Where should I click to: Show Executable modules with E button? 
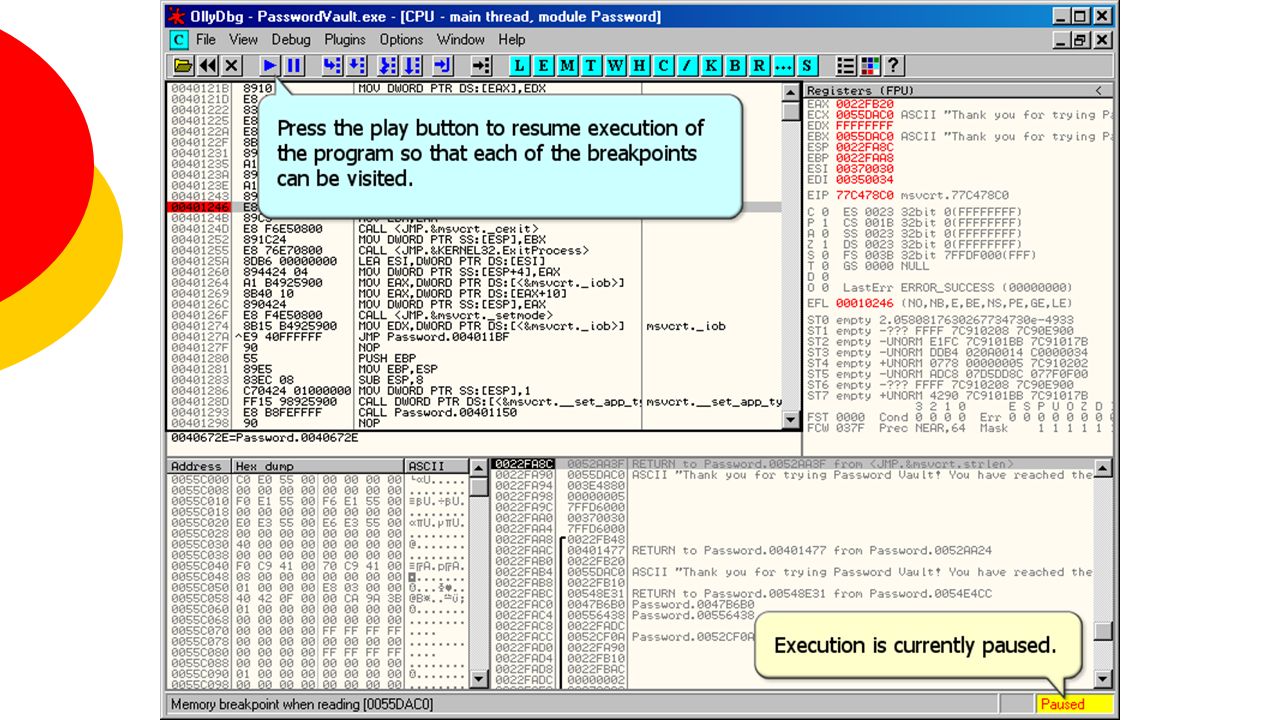(543, 65)
